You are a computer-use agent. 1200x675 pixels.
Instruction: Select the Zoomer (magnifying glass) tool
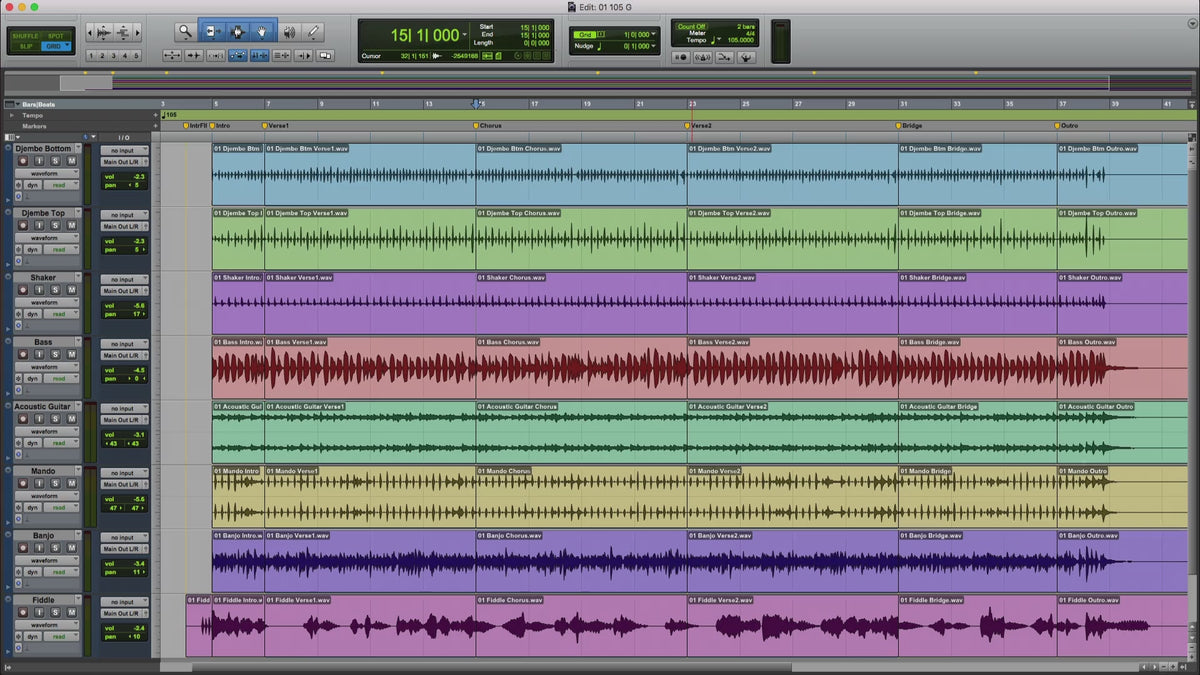tap(185, 32)
